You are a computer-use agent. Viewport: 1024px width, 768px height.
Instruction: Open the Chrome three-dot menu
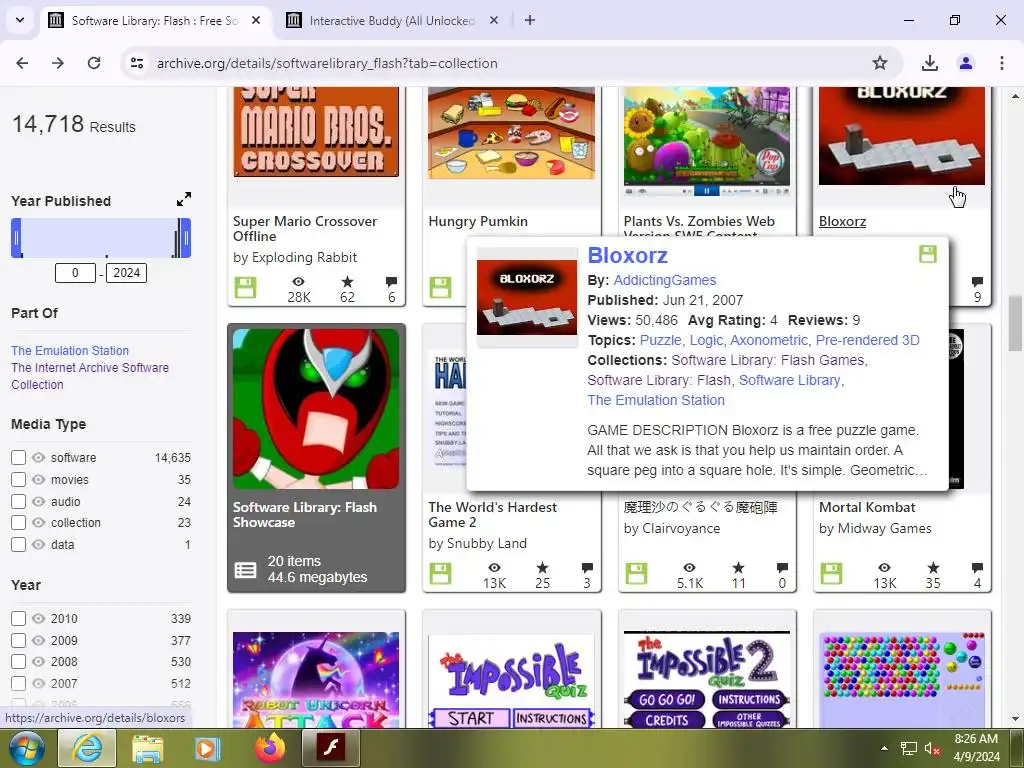[1001, 63]
